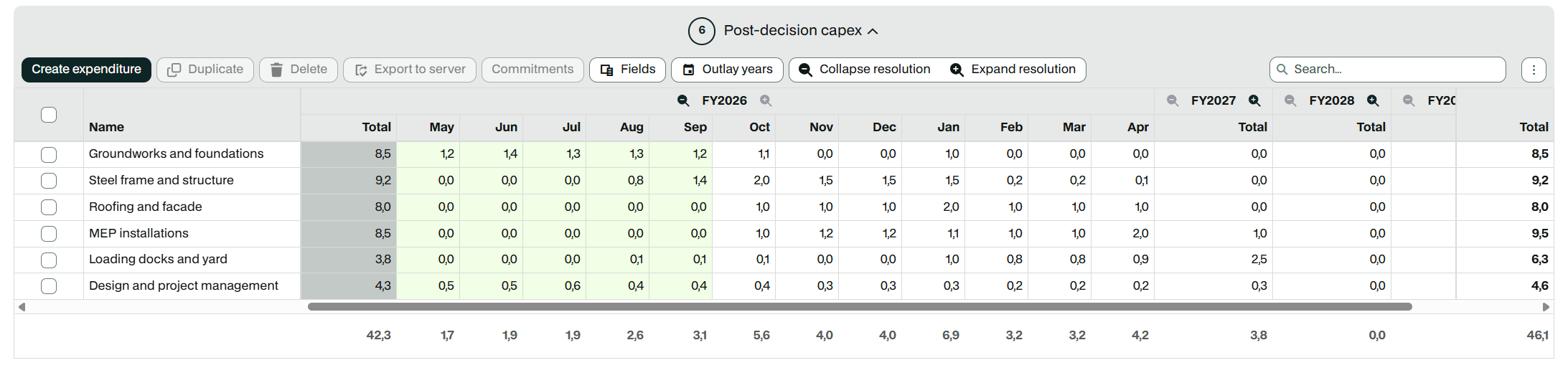Zoom out FY2027 resolution
Image resolution: width=1568 pixels, height=373 pixels.
click(x=1173, y=101)
